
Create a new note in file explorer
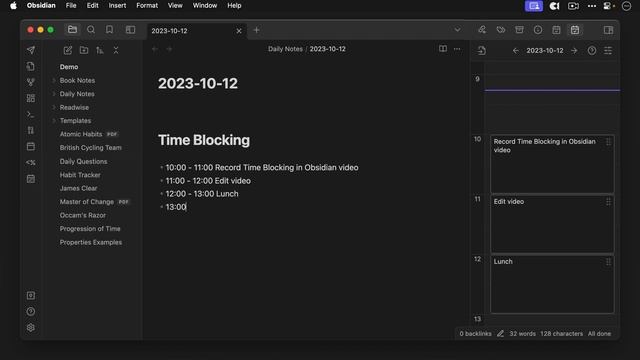(x=68, y=50)
